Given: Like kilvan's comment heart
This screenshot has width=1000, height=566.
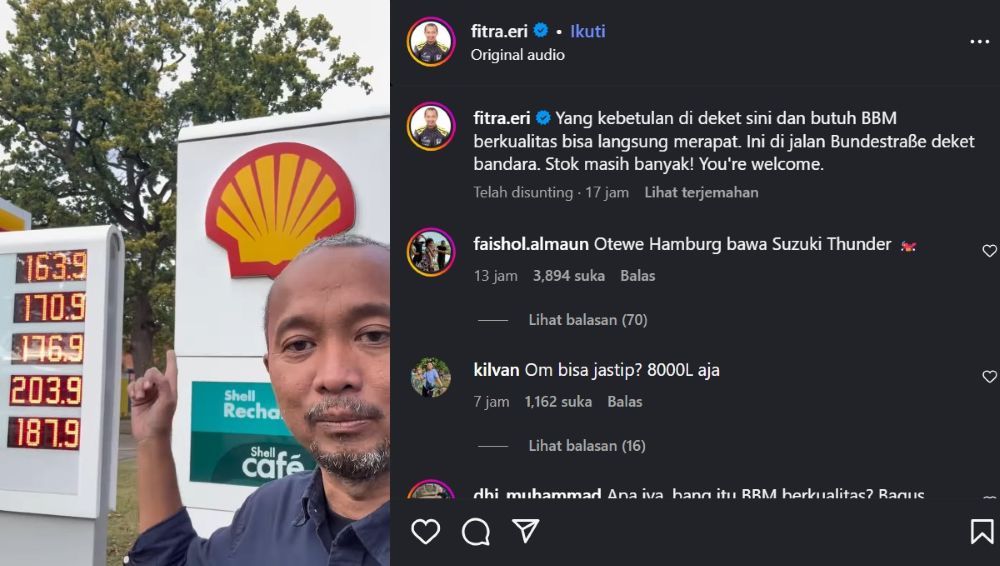Looking at the screenshot, I should (989, 376).
